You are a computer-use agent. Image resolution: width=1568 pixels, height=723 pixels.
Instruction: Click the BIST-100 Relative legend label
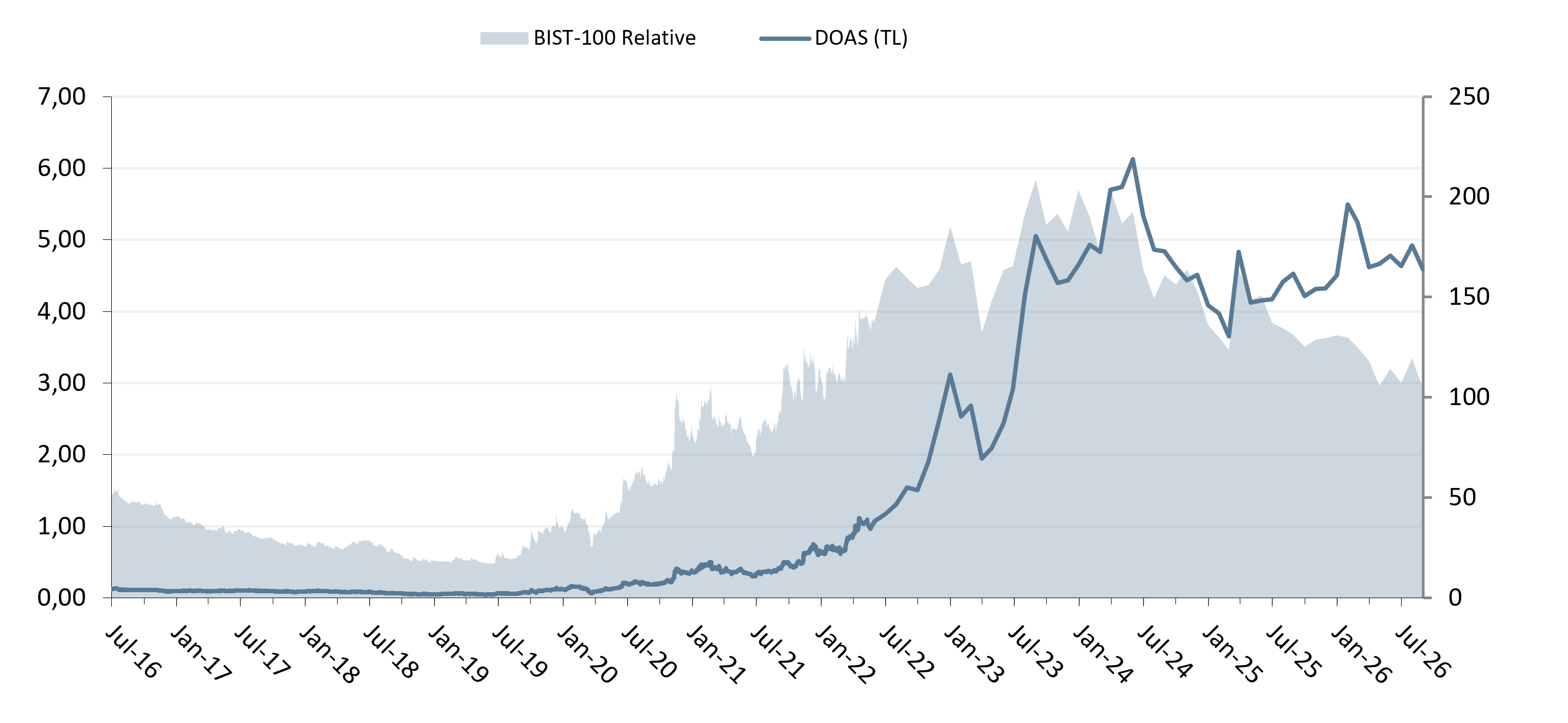click(x=614, y=38)
